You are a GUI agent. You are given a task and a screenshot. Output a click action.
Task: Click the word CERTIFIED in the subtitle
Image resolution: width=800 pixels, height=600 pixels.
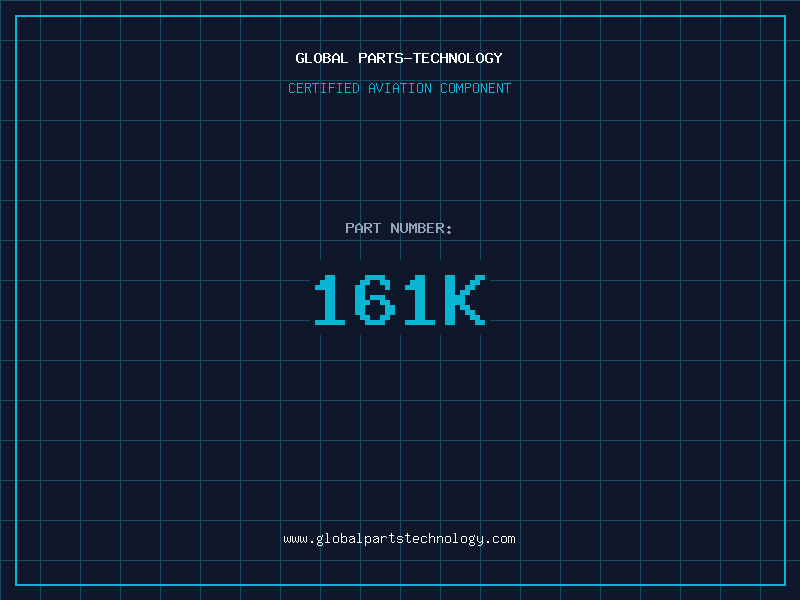pyautogui.click(x=324, y=88)
